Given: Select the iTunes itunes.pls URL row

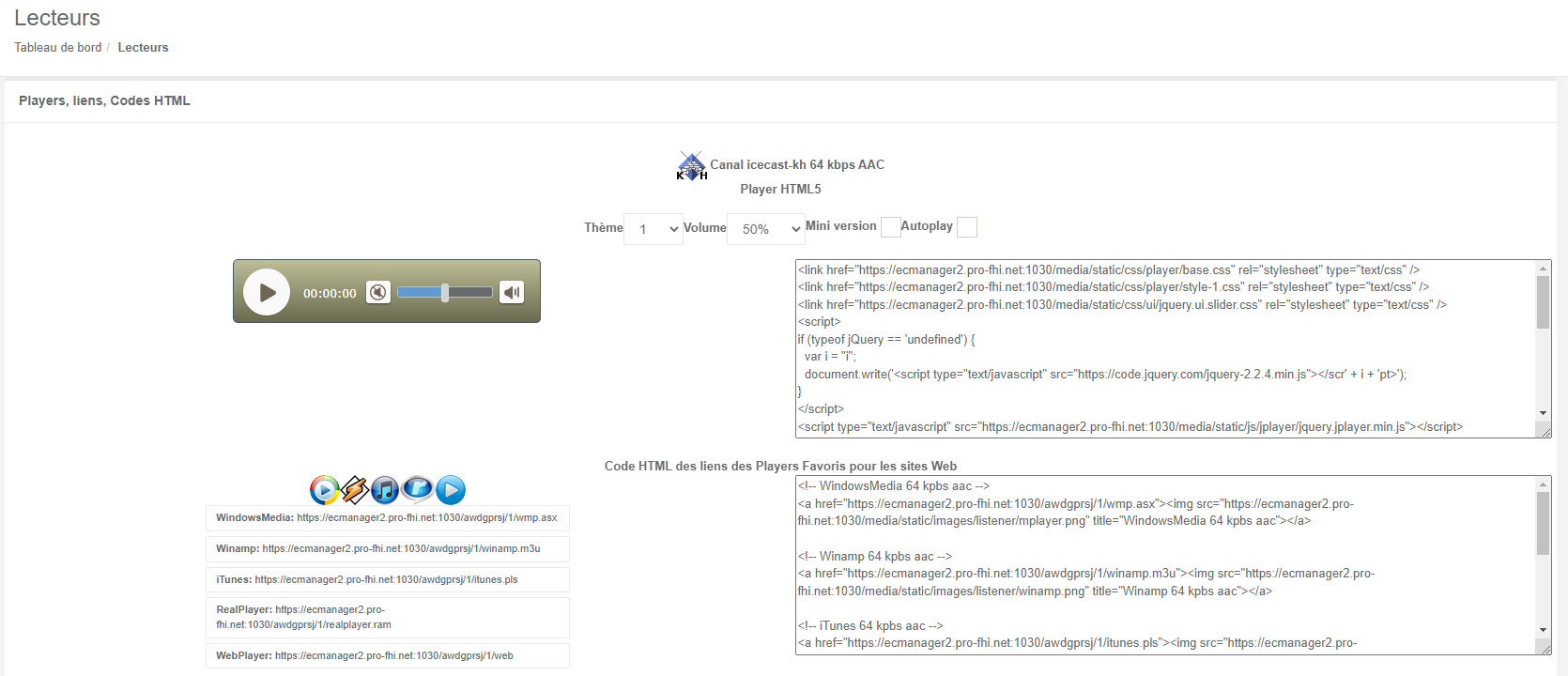Looking at the screenshot, I should click(388, 580).
